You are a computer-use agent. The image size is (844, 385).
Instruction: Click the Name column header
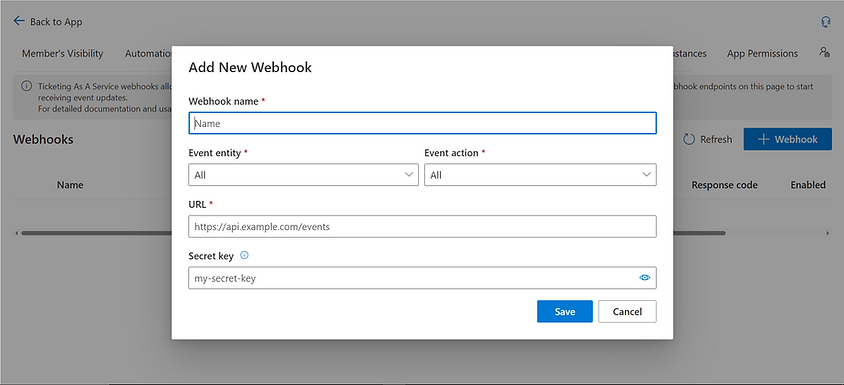[70, 185]
